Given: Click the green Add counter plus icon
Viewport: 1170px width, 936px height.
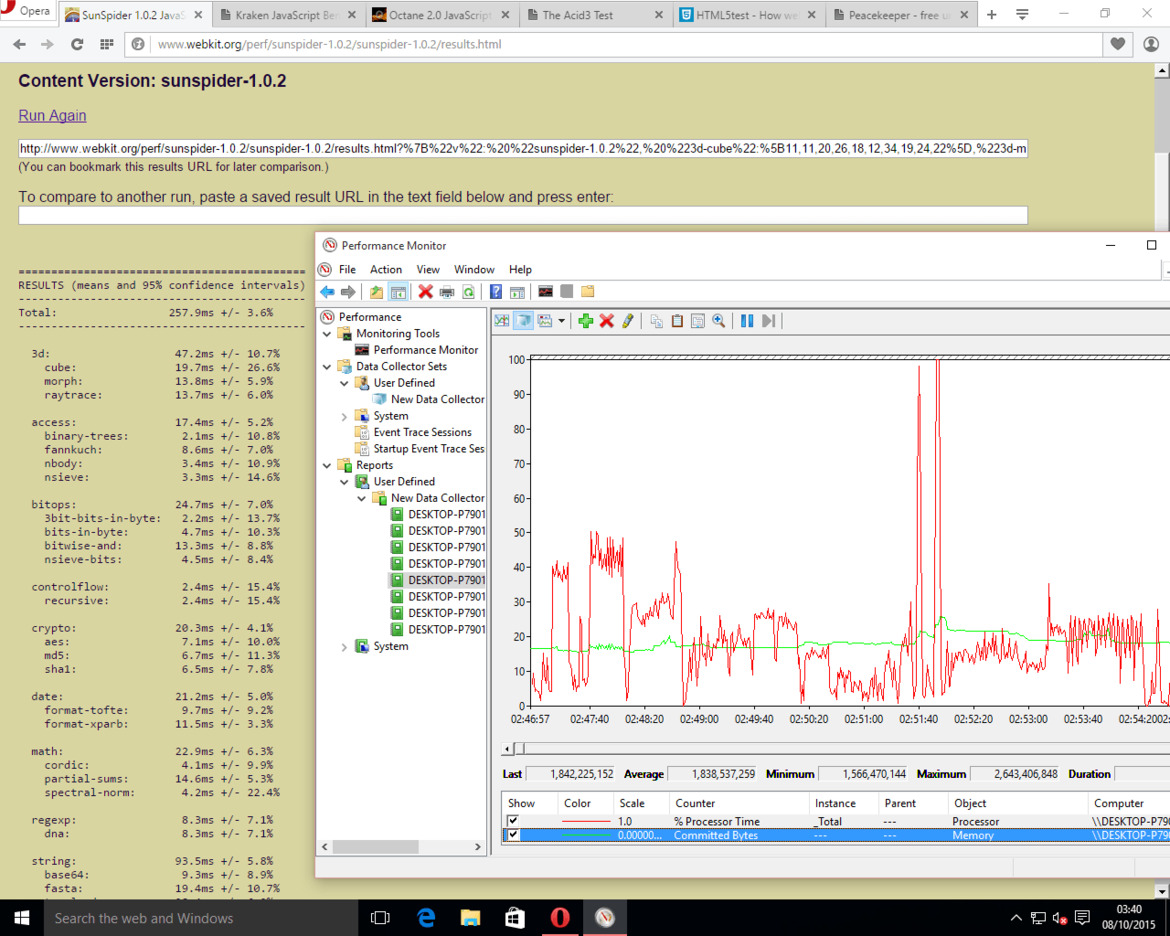Looking at the screenshot, I should (586, 321).
